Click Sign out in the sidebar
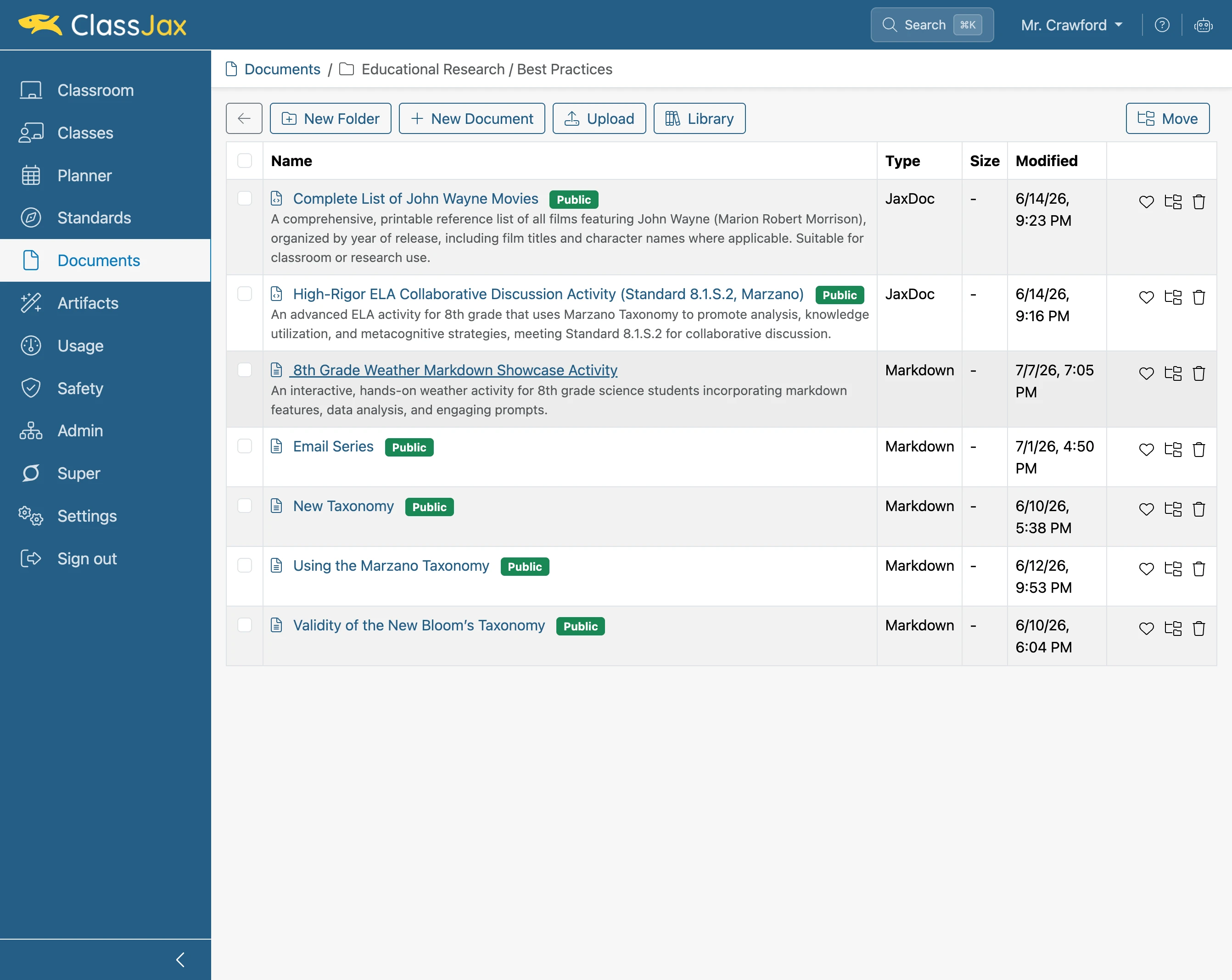This screenshot has height=980, width=1232. pos(105,558)
